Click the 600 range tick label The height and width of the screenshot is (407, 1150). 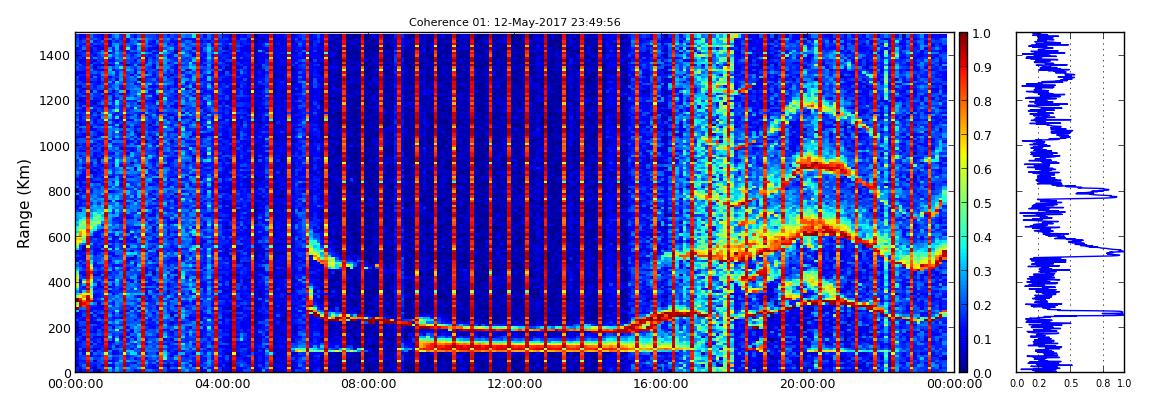[x=60, y=238]
